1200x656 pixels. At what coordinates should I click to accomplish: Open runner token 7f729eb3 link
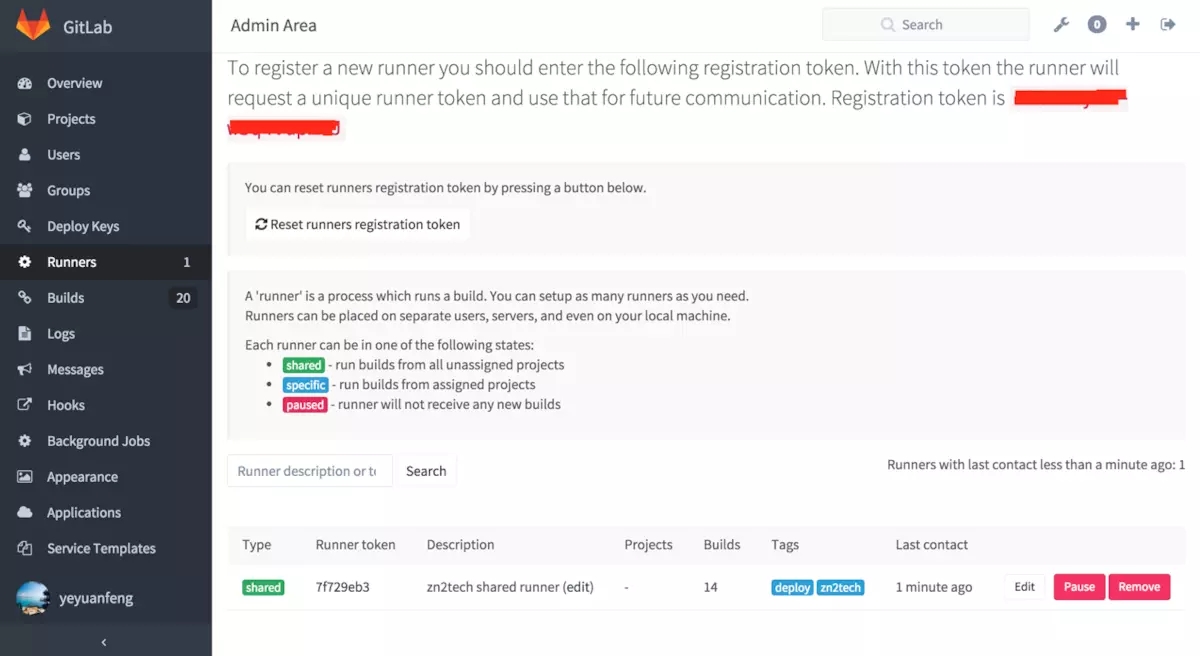pyautogui.click(x=342, y=587)
